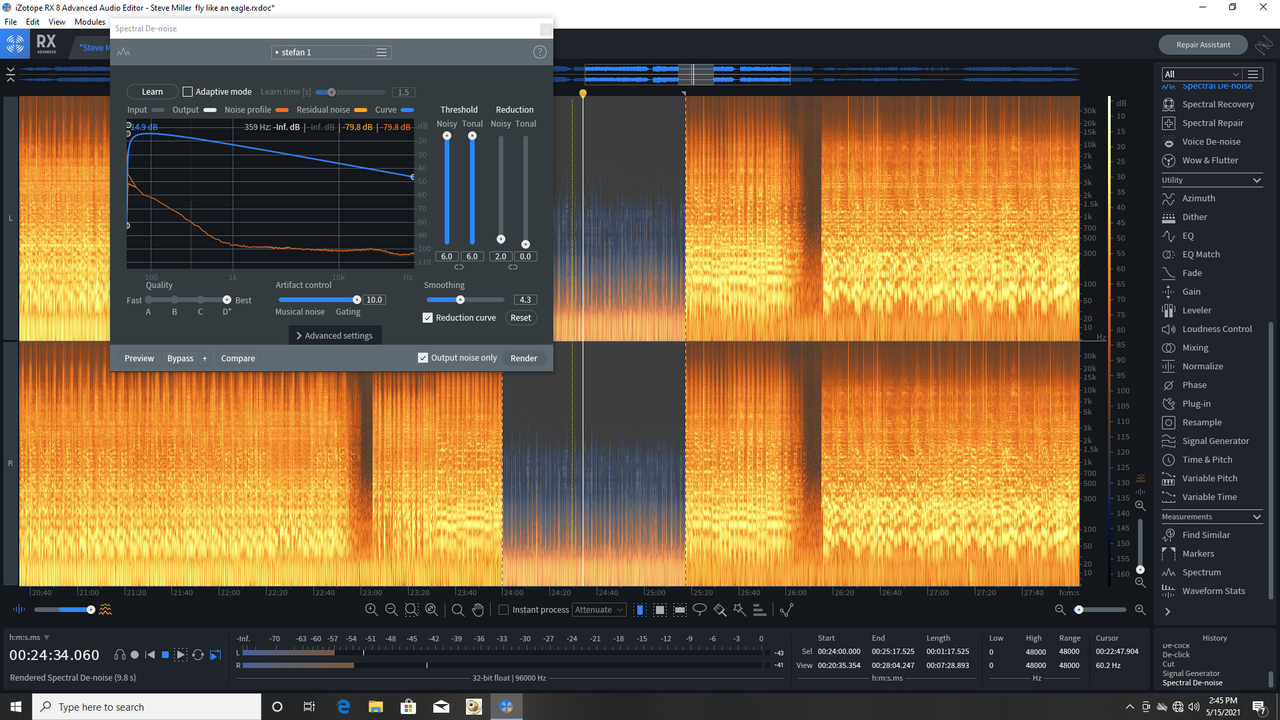Link the Threshold noisy and tonal sliders

pyautogui.click(x=459, y=268)
